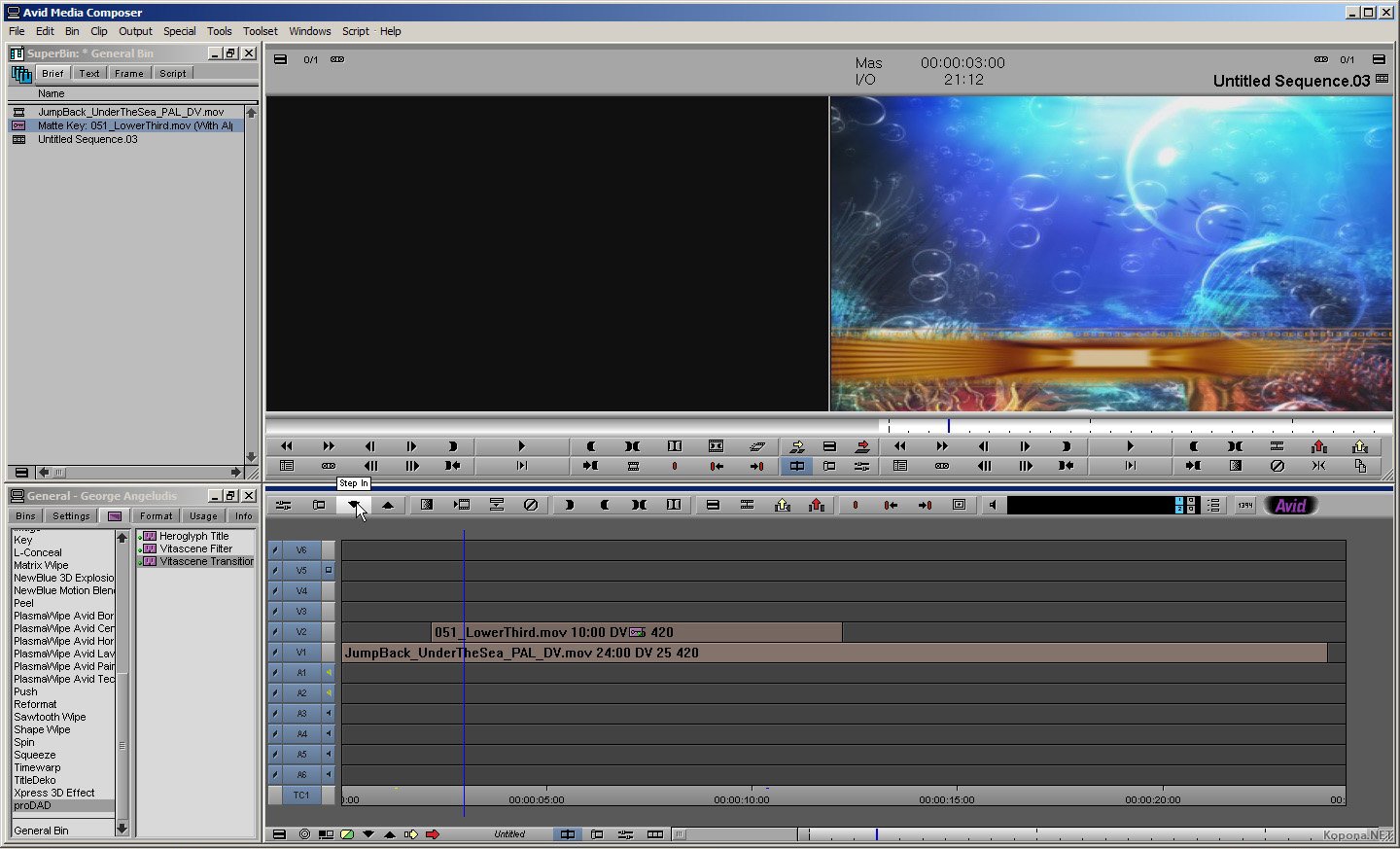
Task: Select Vitascene Filter effect
Action: point(195,548)
